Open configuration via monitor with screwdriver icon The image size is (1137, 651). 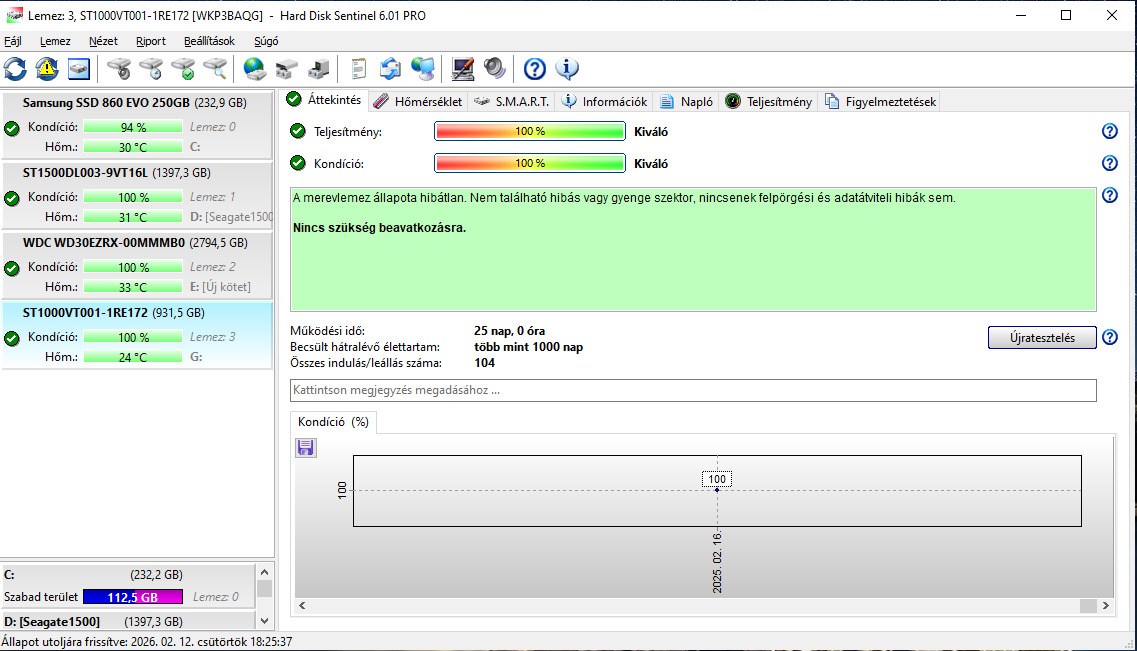pos(463,69)
